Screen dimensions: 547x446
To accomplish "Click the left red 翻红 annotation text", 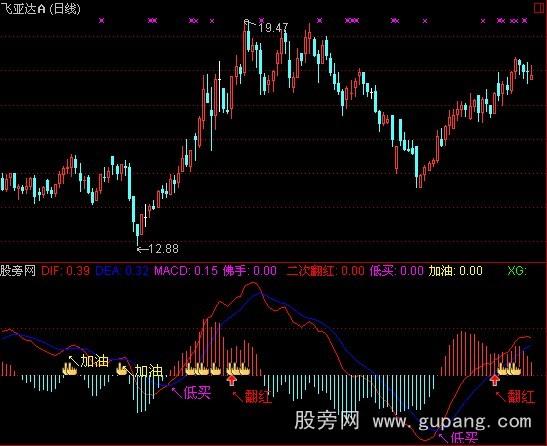I will (258, 397).
